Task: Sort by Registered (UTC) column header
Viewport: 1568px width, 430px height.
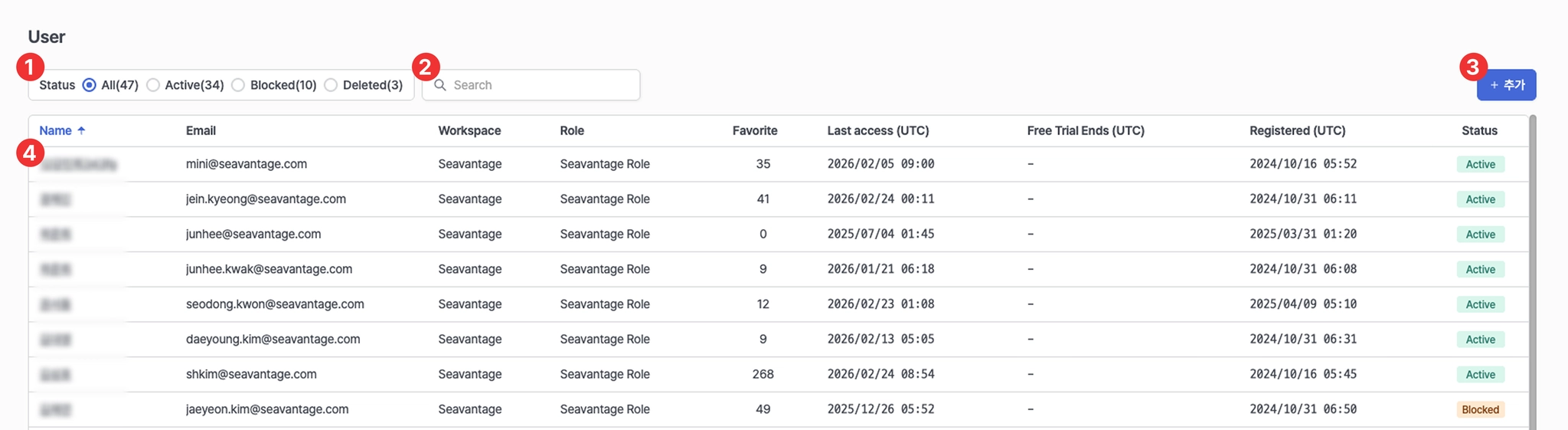Action: coord(1297,131)
